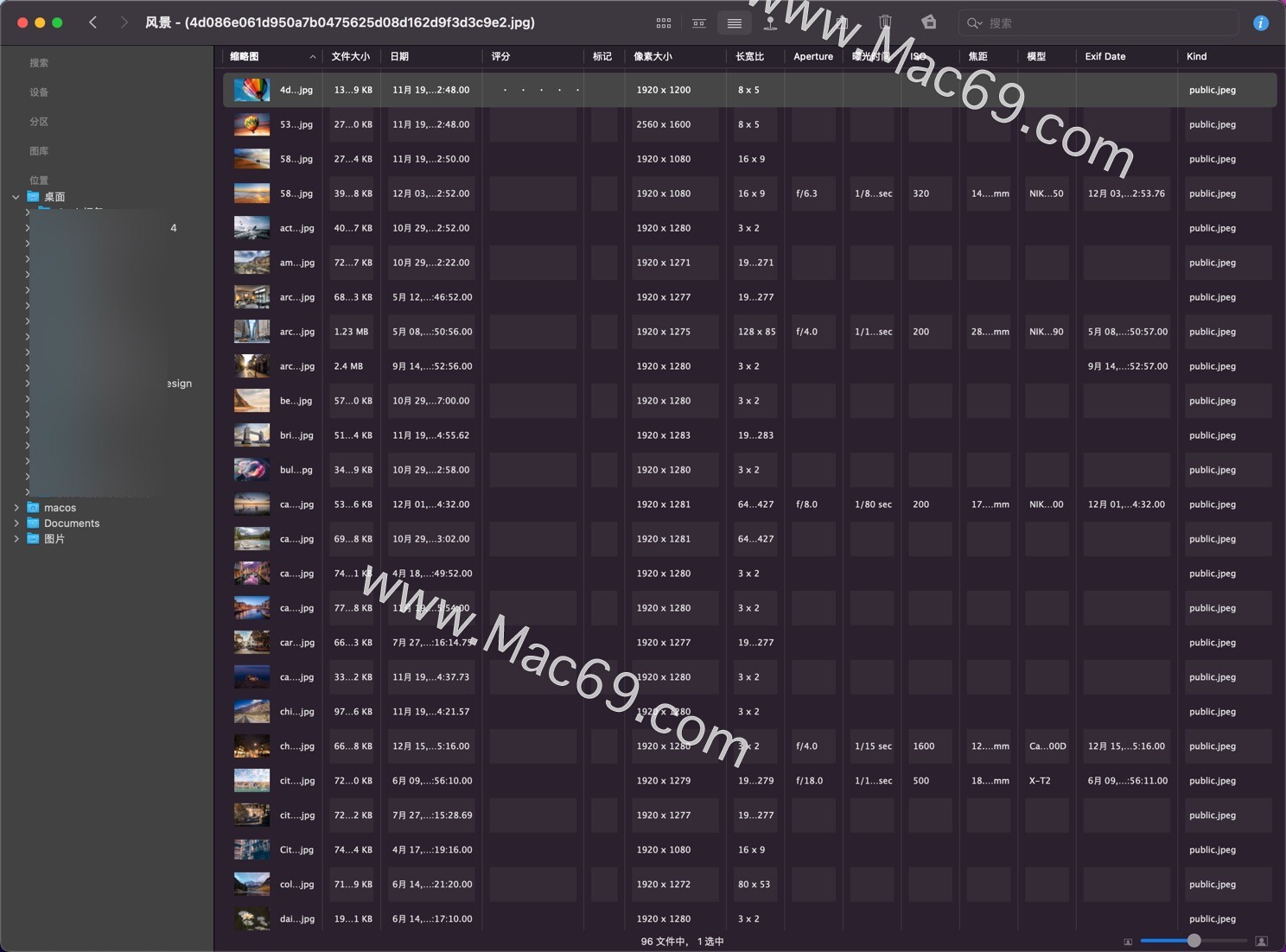Click the tag icon beside the trash
This screenshot has height=952, width=1286.
928,22
